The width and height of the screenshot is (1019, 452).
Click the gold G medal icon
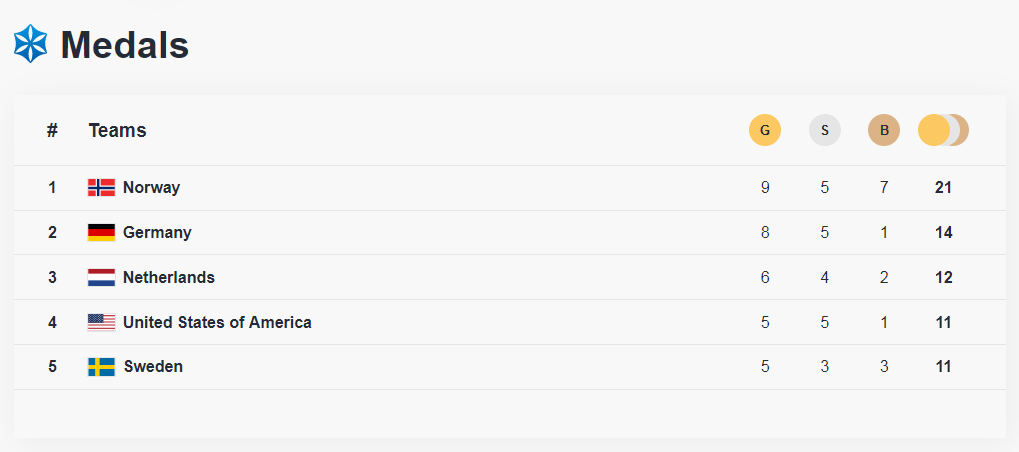[x=765, y=130]
